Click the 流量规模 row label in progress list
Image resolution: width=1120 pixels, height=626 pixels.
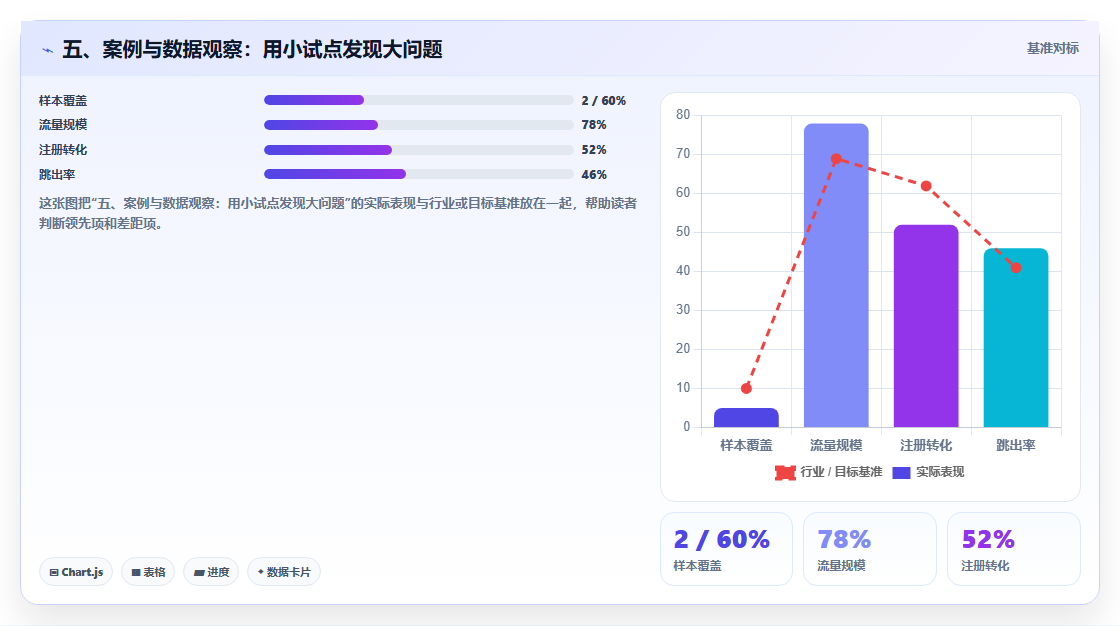[x=63, y=125]
